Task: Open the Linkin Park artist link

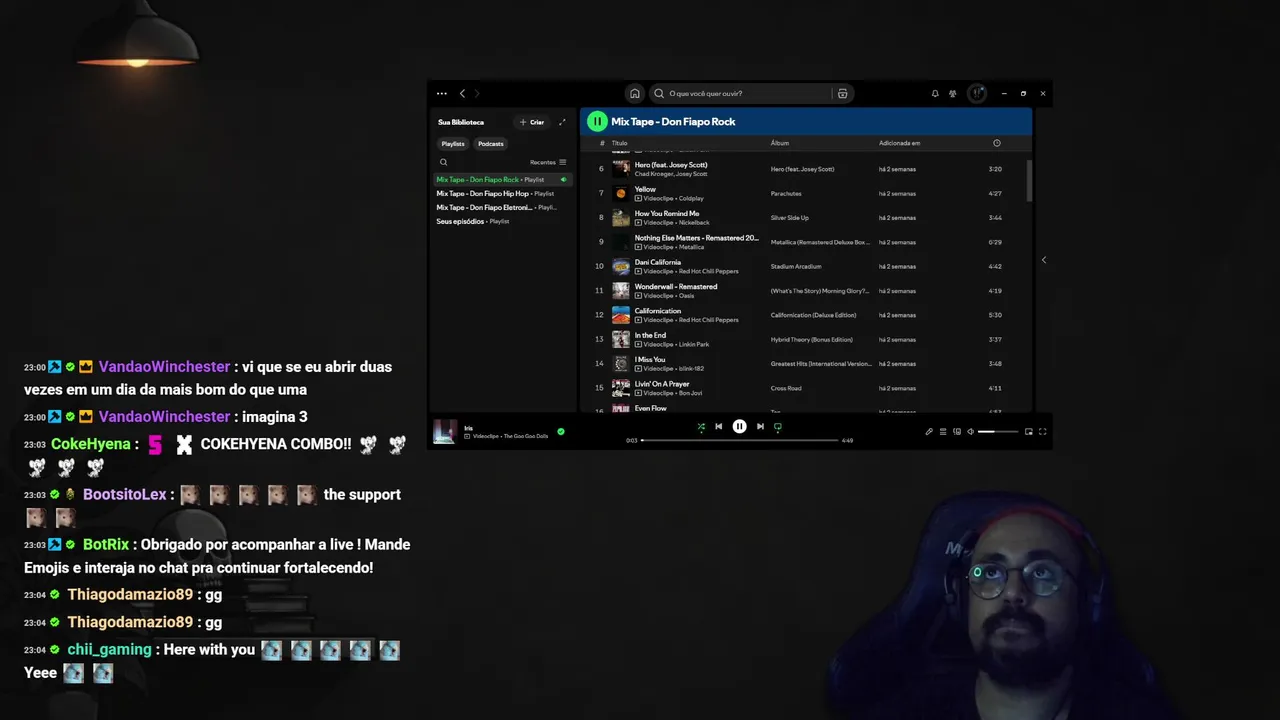Action: 694,344
